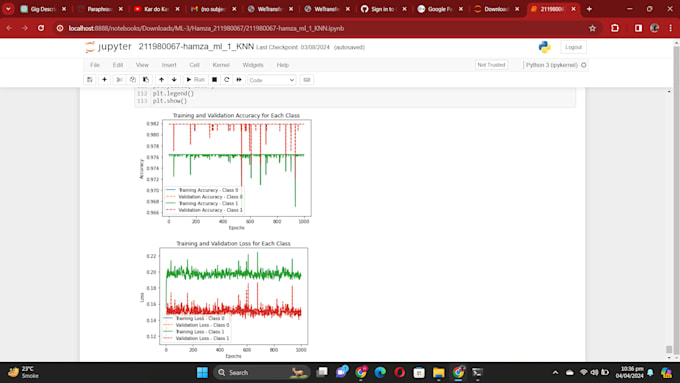Click the Jupyter logo
This screenshot has width=680, height=383.
point(108,47)
